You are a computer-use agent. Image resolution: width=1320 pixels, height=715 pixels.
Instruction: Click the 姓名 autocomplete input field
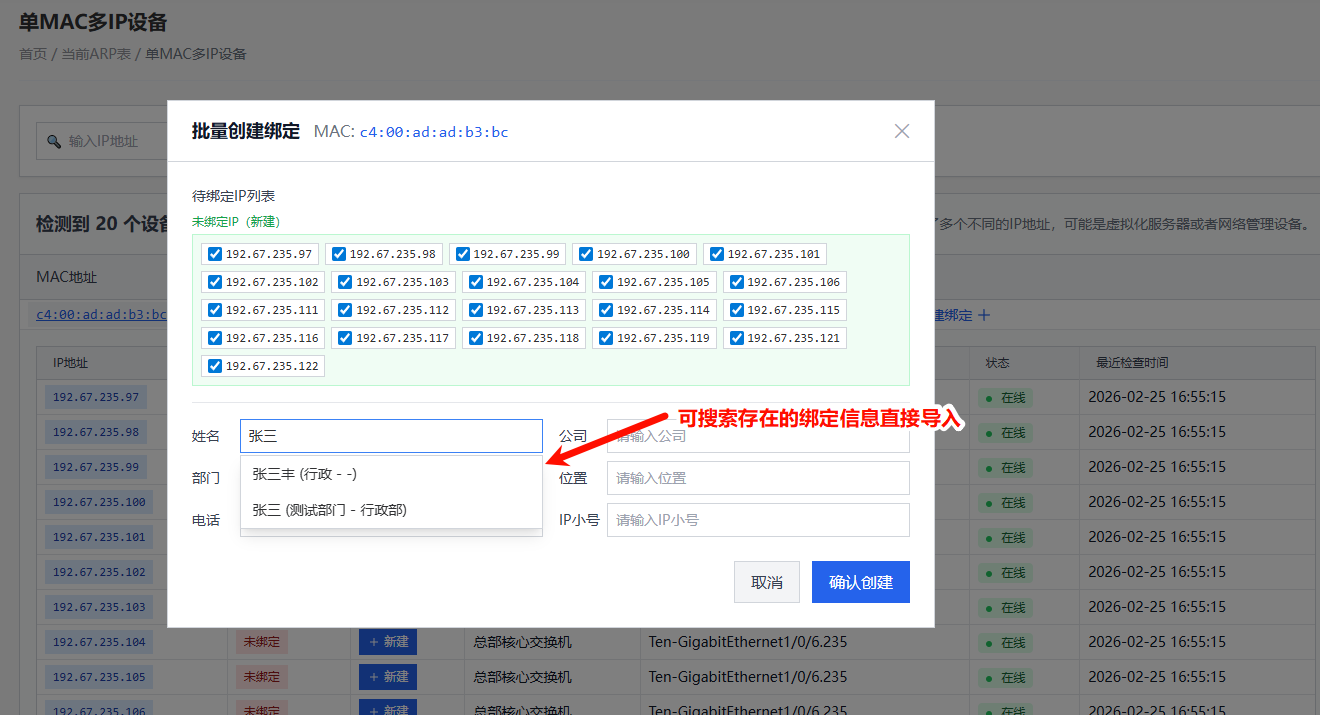click(x=391, y=436)
